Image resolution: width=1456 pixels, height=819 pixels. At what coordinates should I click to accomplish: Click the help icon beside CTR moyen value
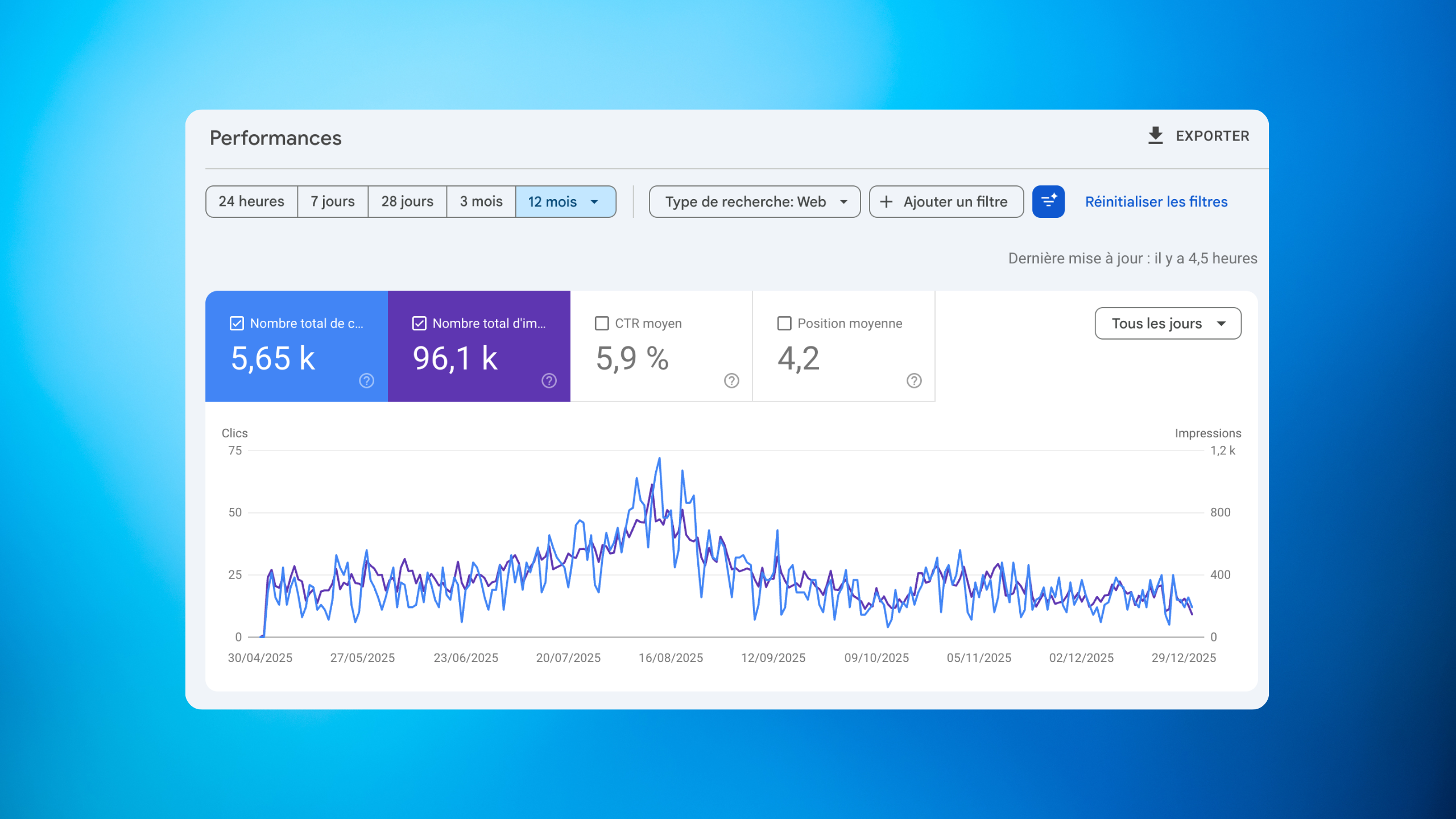(731, 382)
